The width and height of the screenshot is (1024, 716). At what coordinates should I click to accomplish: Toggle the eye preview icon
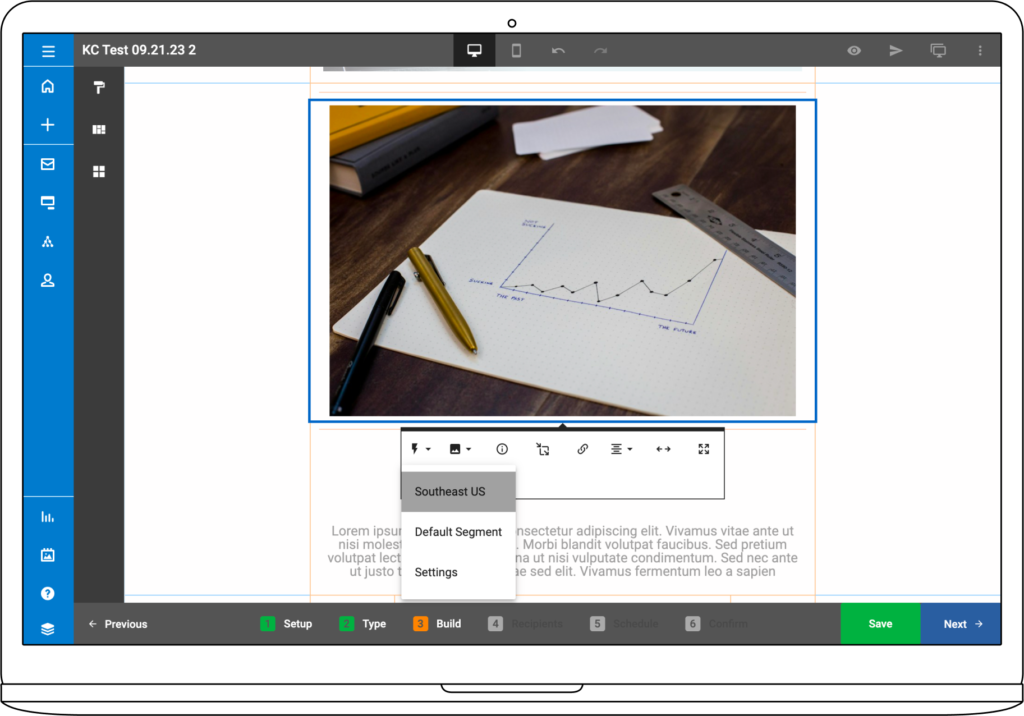(x=854, y=51)
